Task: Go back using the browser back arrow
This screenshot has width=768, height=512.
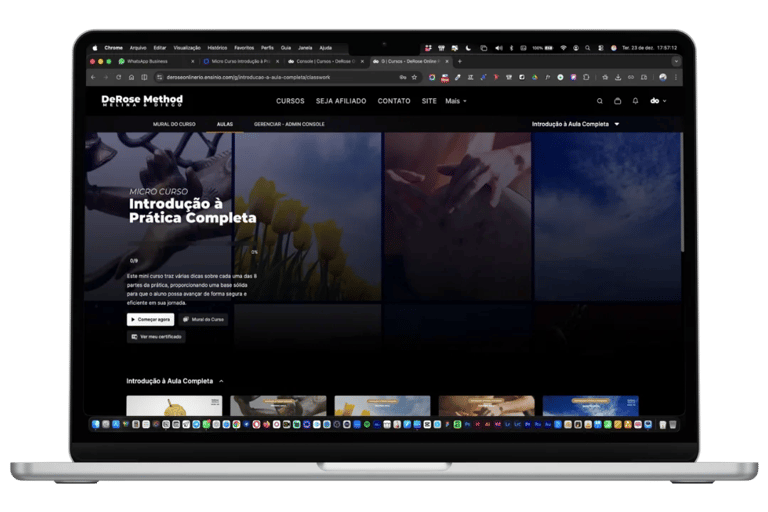Action: (93, 77)
